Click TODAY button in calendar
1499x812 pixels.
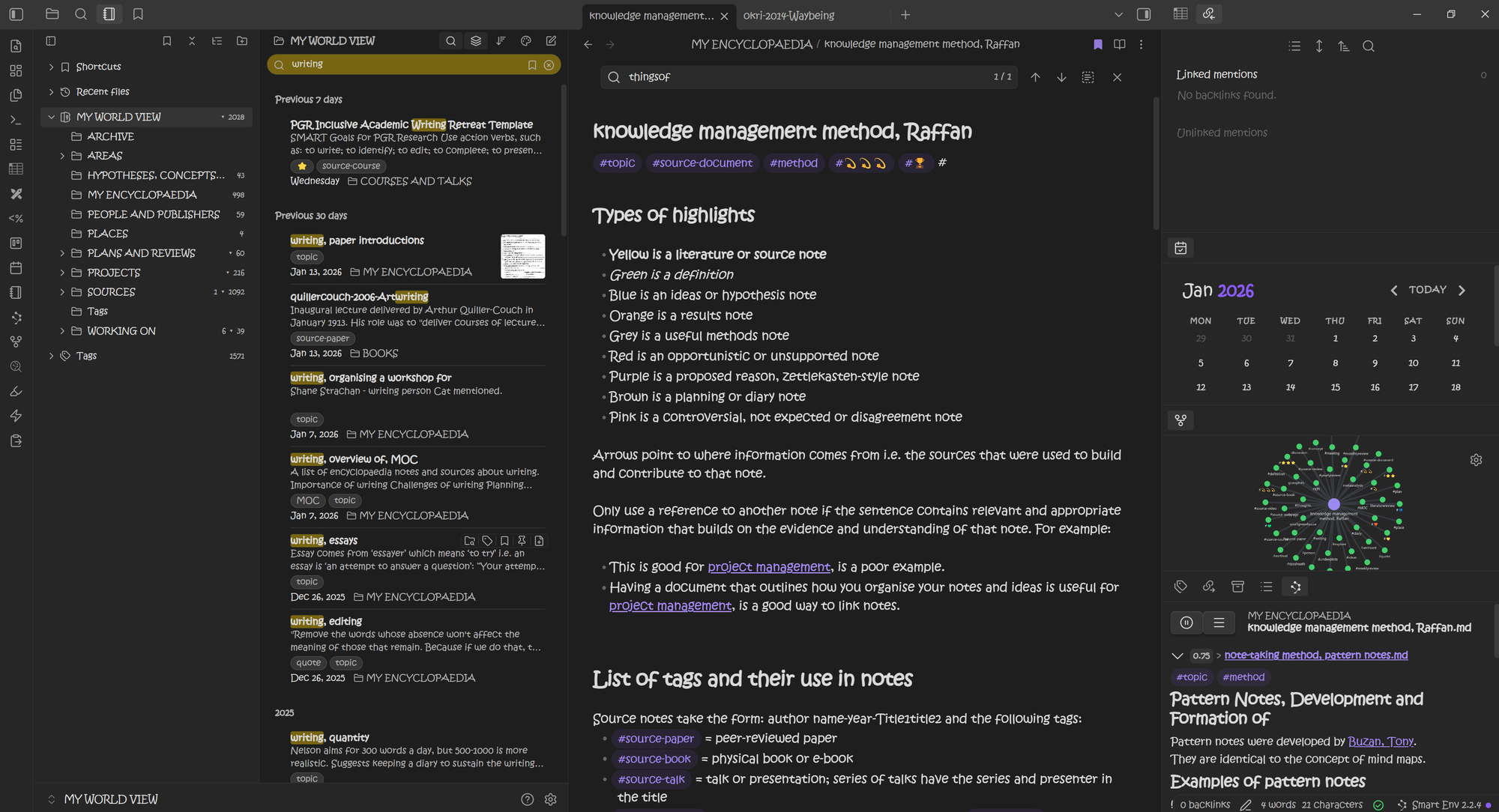(1427, 290)
